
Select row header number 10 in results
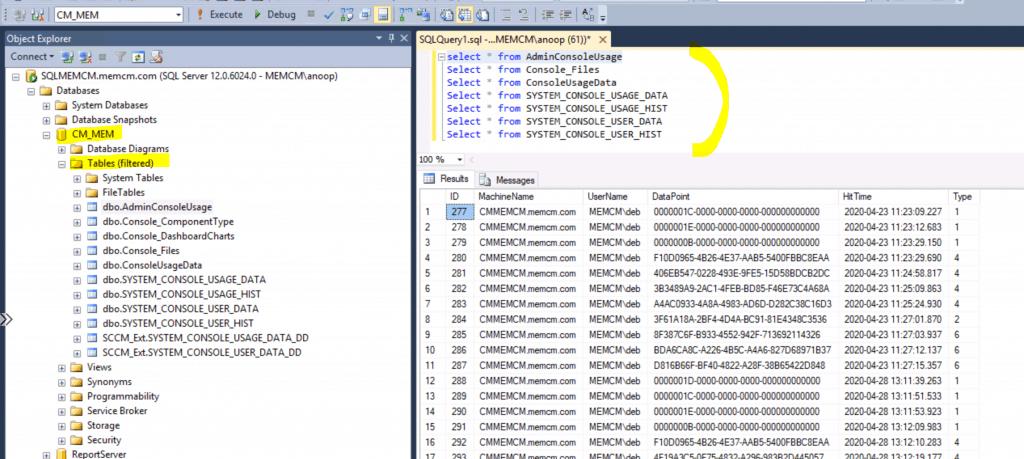432,350
